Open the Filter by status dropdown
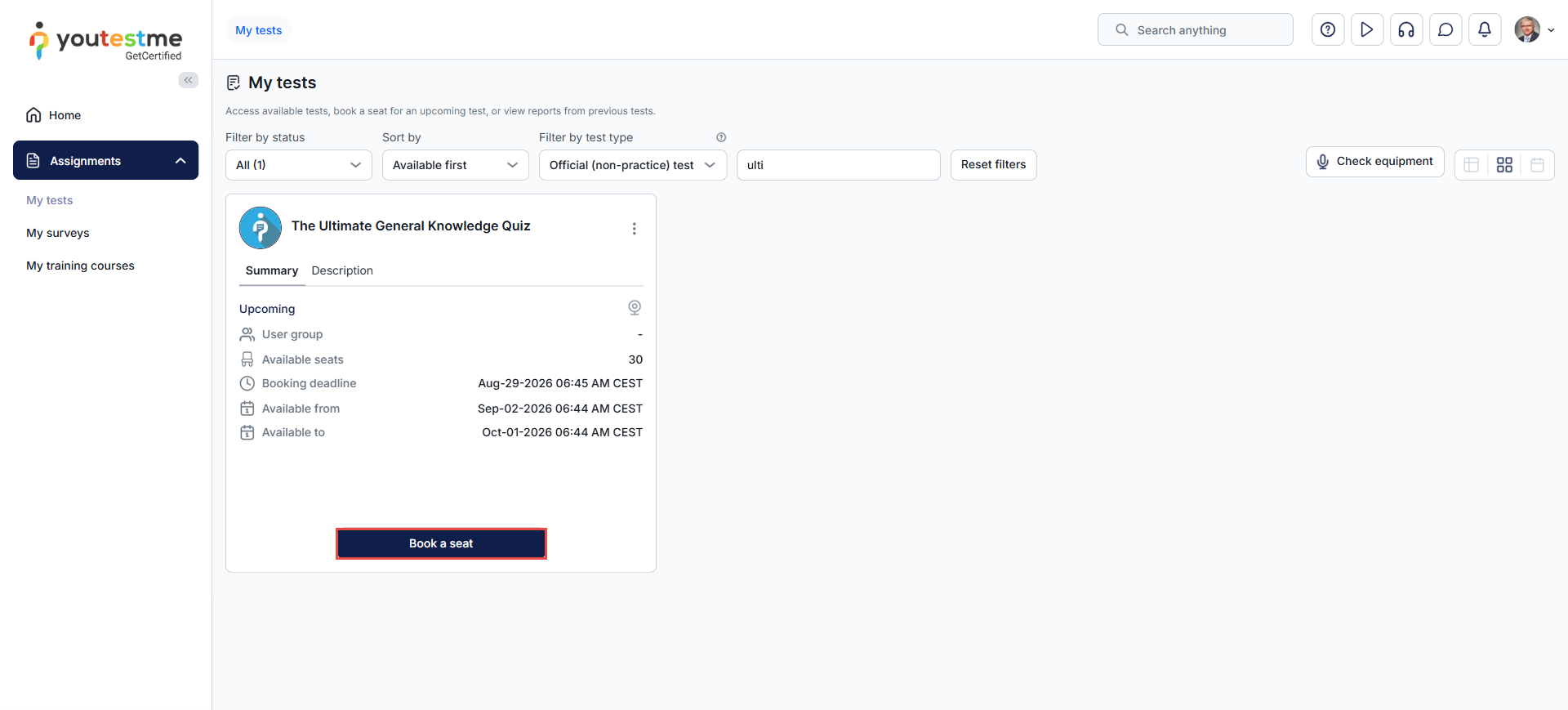The height and width of the screenshot is (710, 1568). 298,165
